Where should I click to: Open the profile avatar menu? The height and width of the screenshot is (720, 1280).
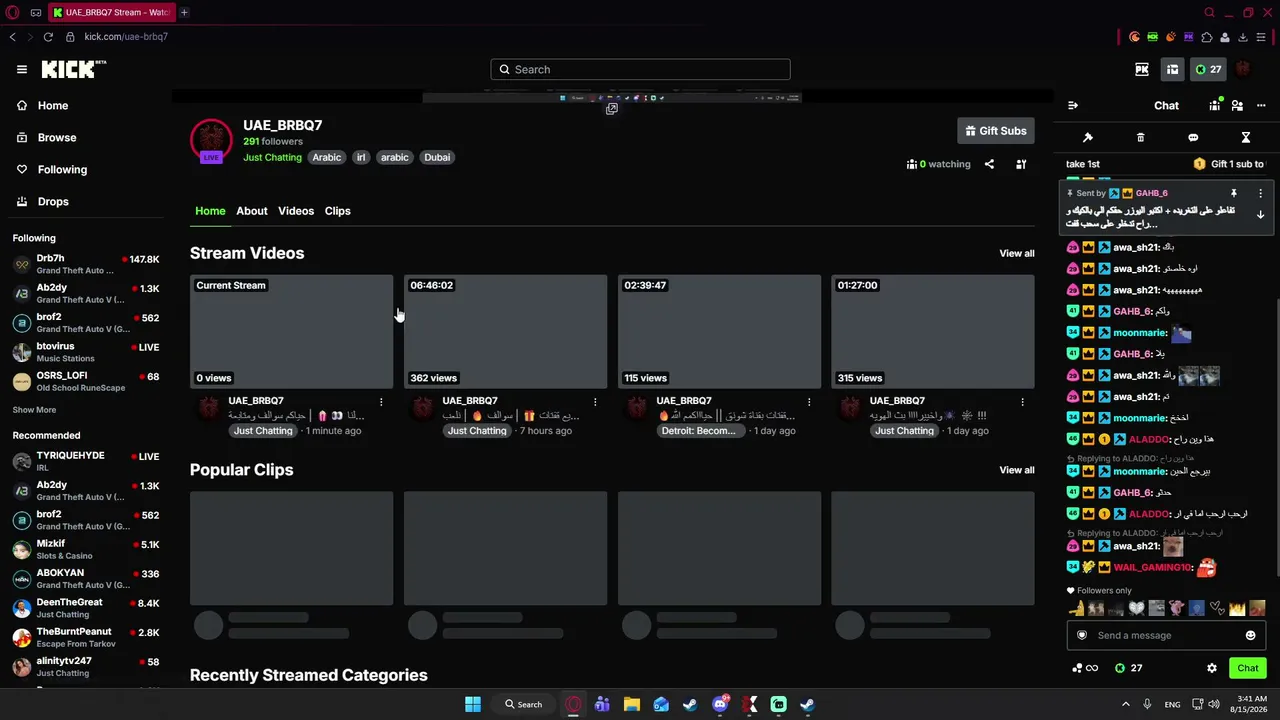pos(1243,69)
